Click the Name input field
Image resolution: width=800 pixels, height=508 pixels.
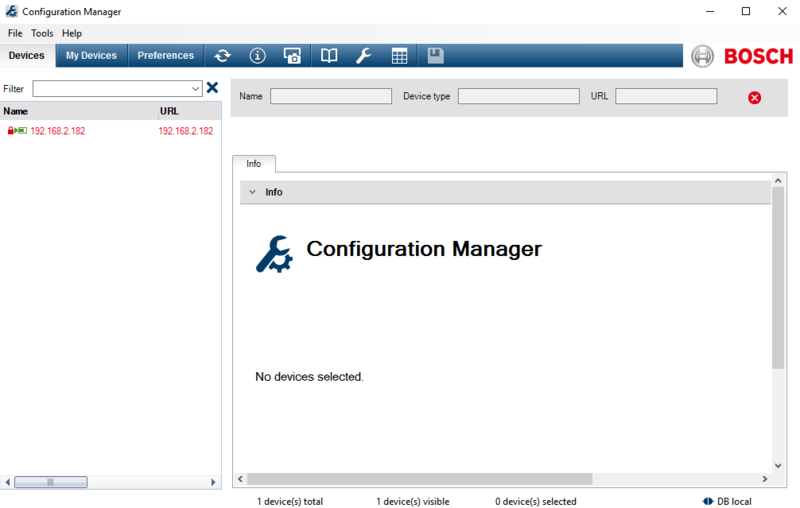pyautogui.click(x=331, y=96)
